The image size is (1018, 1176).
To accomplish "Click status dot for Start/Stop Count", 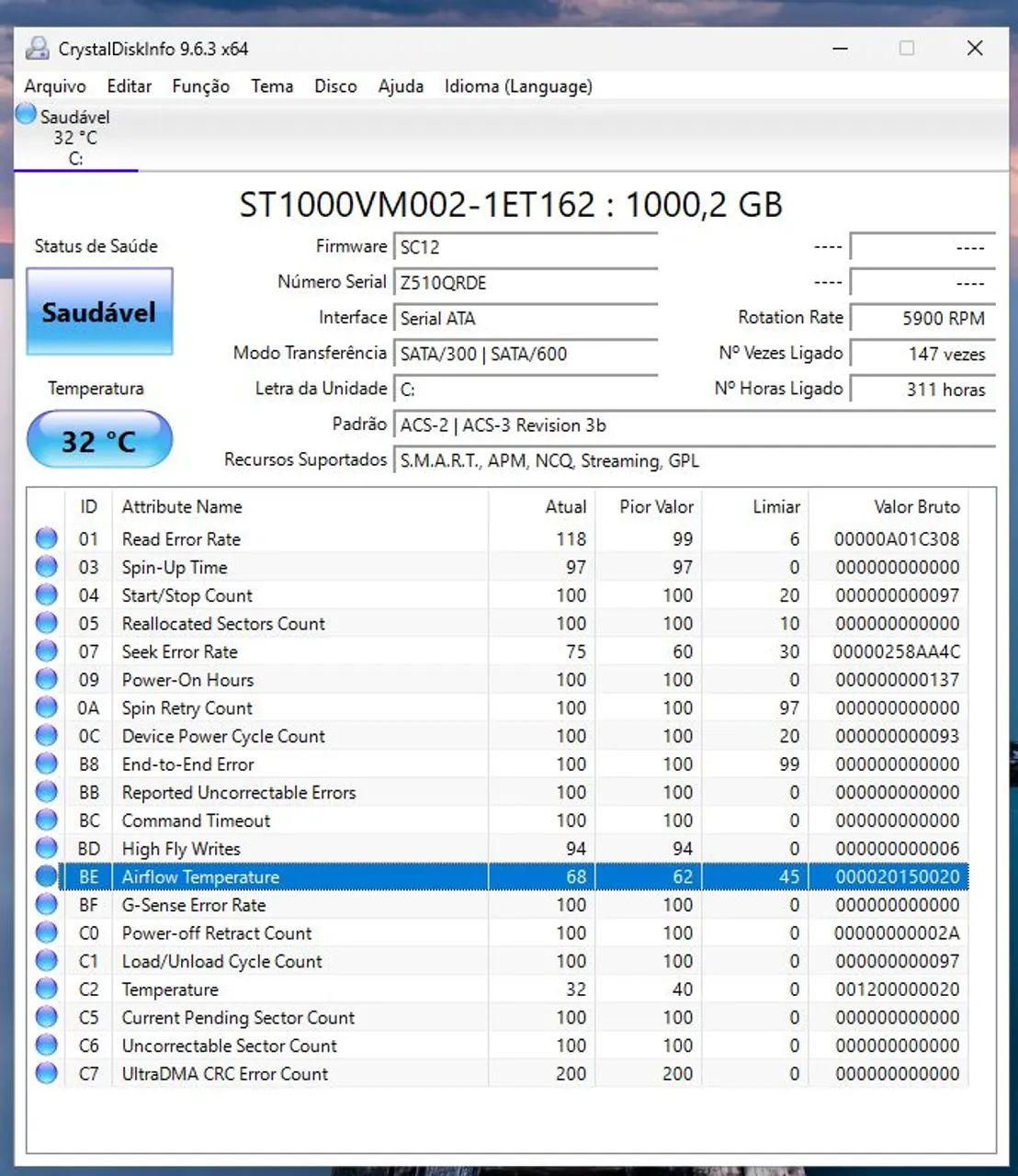I will pyautogui.click(x=46, y=594).
